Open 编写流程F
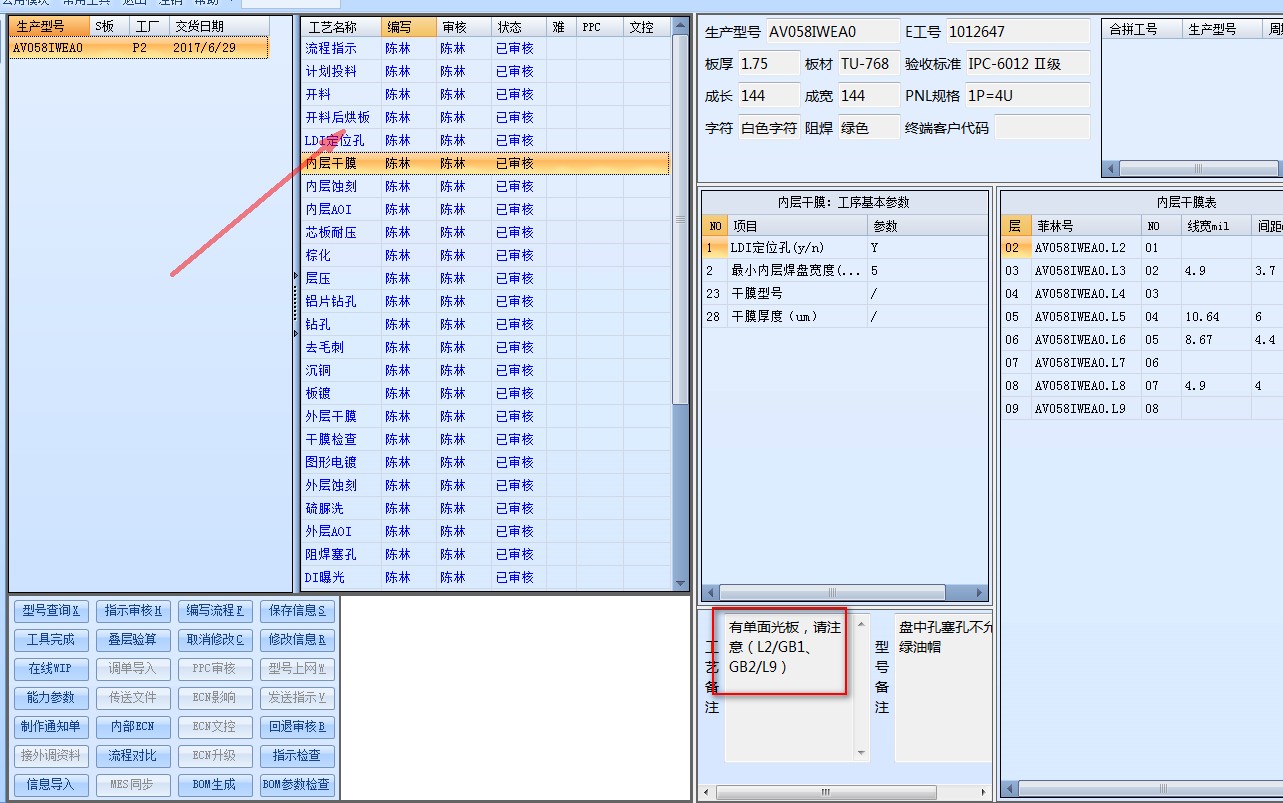Viewport: 1283px width, 803px height. click(215, 611)
